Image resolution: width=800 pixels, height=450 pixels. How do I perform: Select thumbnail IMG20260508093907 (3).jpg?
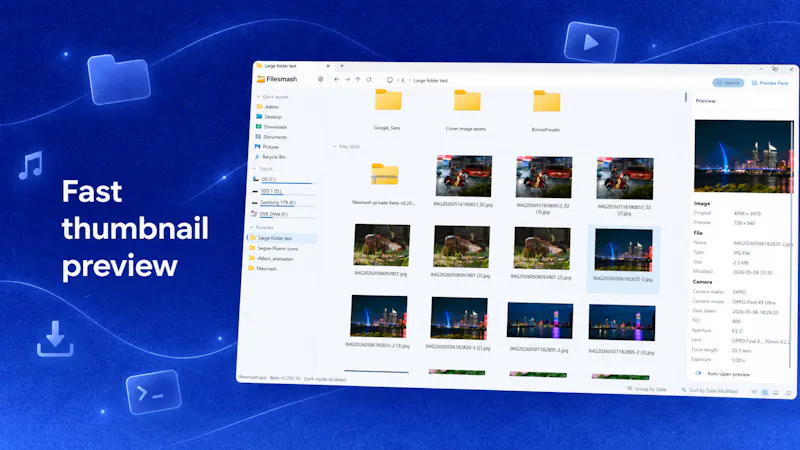462,247
